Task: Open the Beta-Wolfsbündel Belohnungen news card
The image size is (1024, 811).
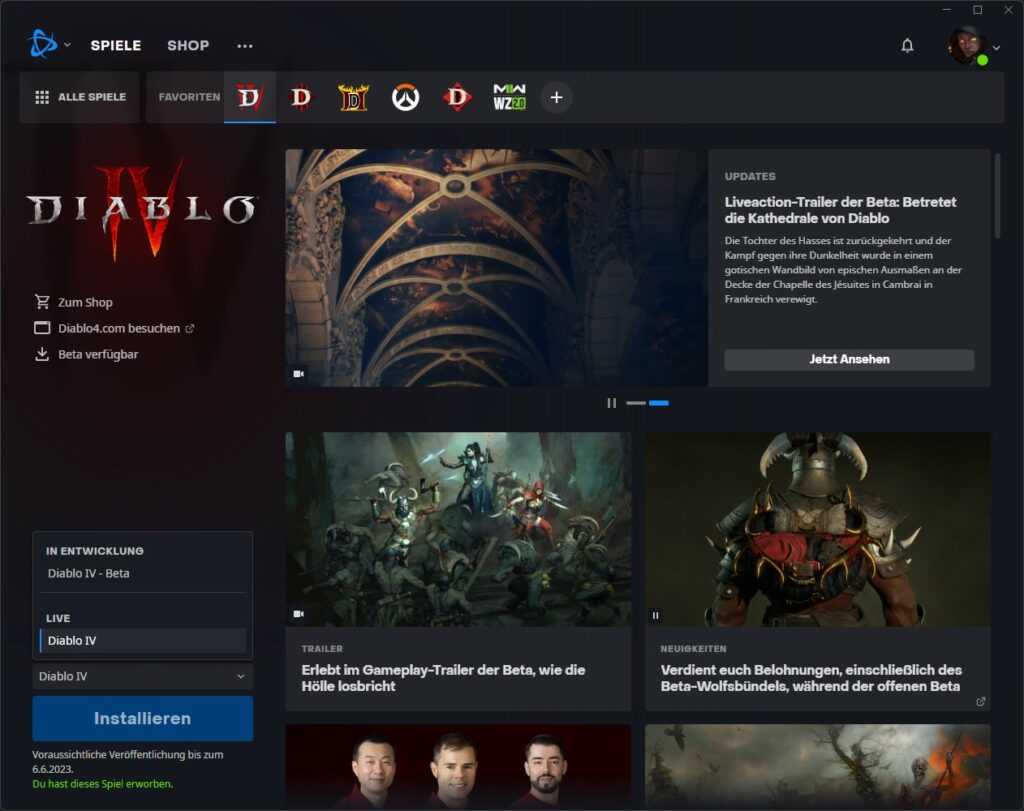Action: 818,571
